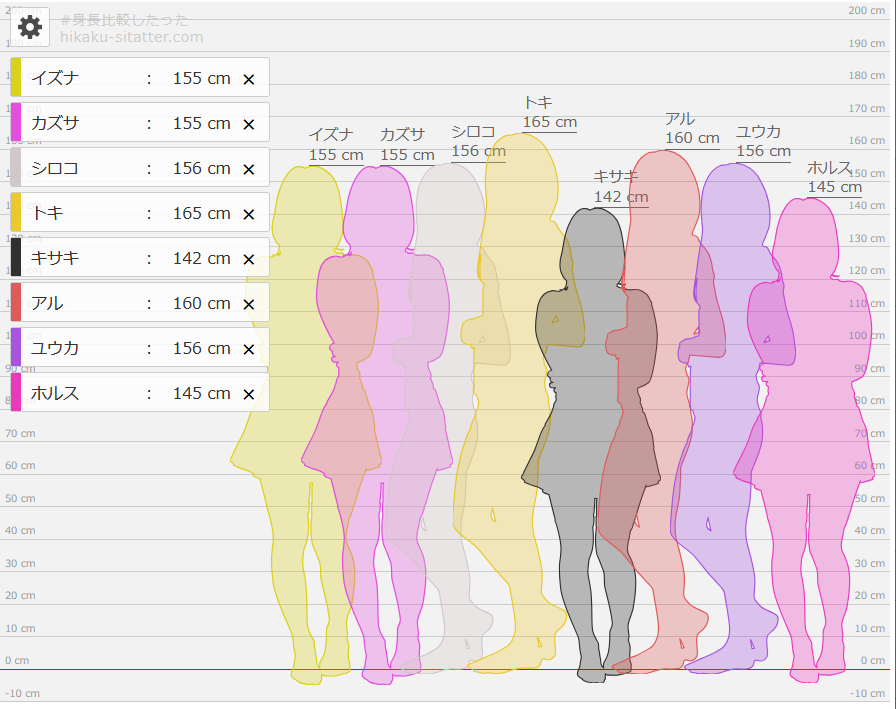Click the X beside トキ 165 cm

click(x=249, y=214)
